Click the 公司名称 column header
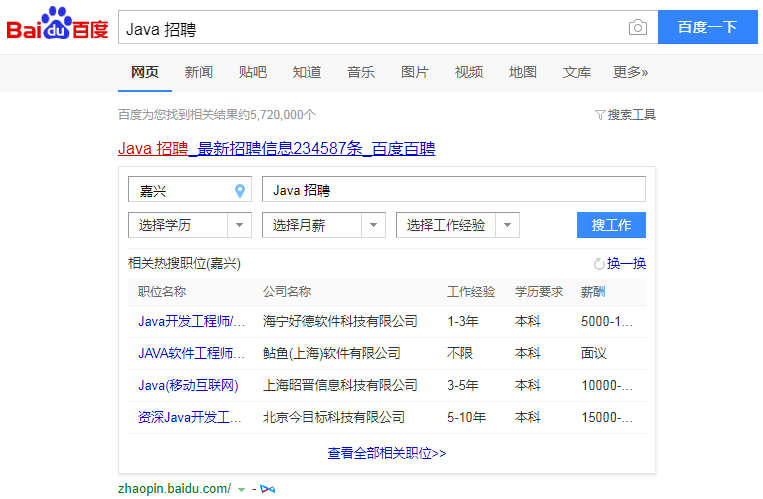This screenshot has width=763, height=499. click(287, 292)
